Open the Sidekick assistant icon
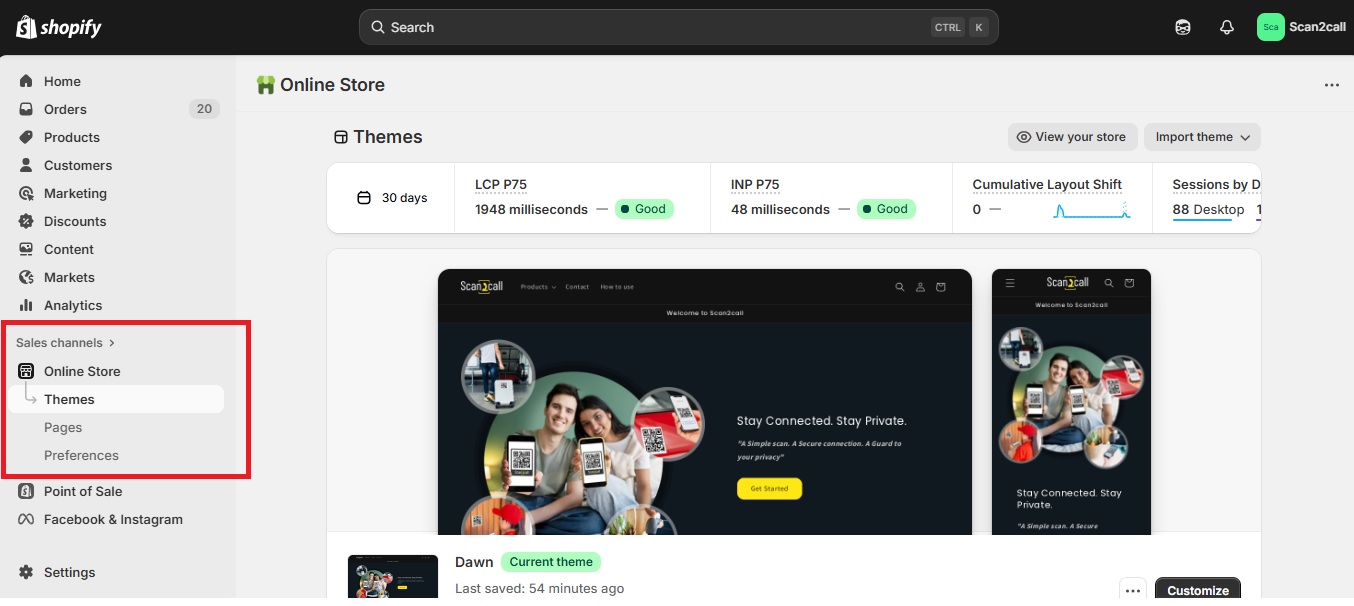Screen dimensions: 1354x606 tap(1183, 27)
